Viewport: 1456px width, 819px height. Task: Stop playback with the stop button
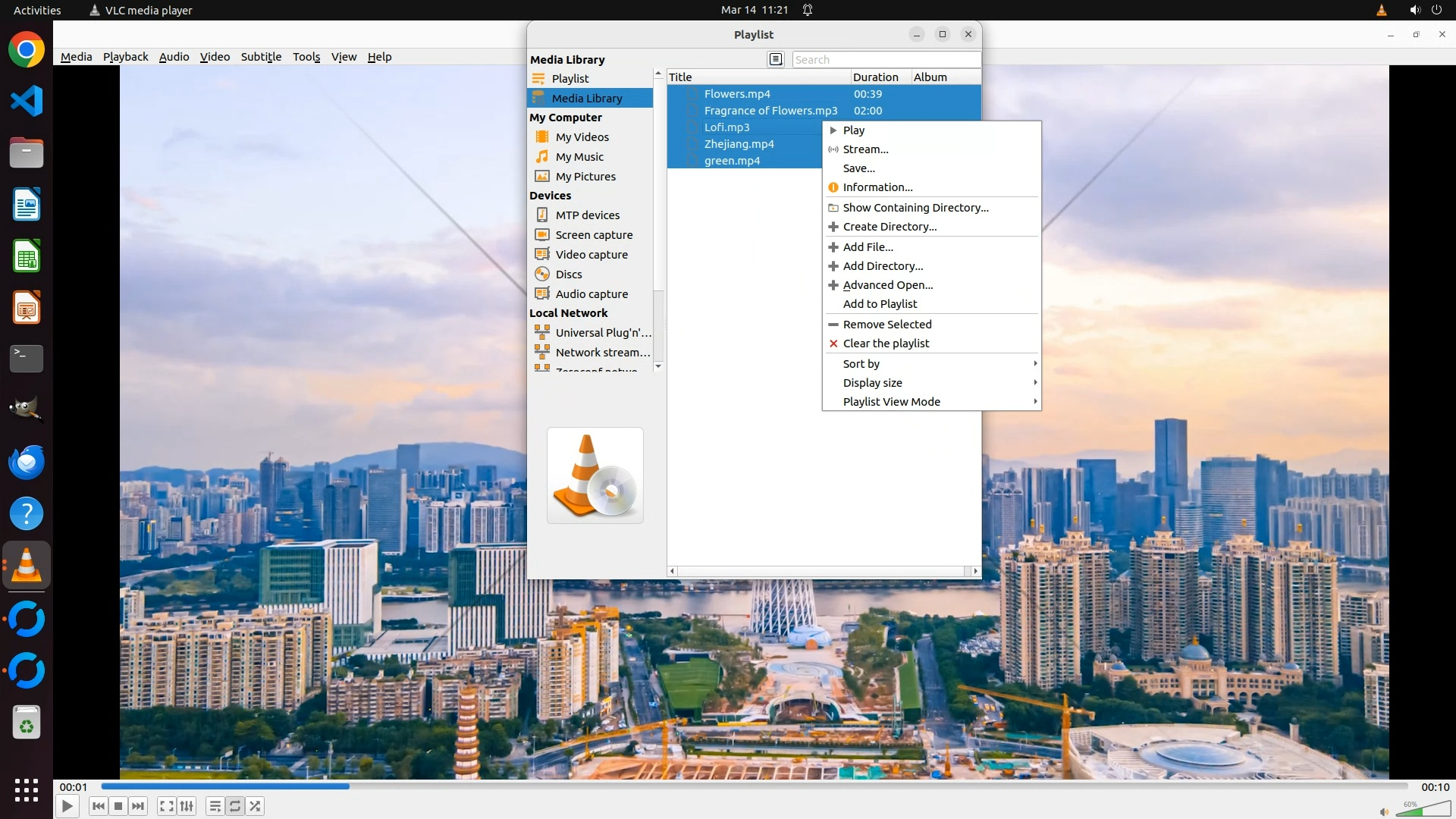tap(118, 806)
